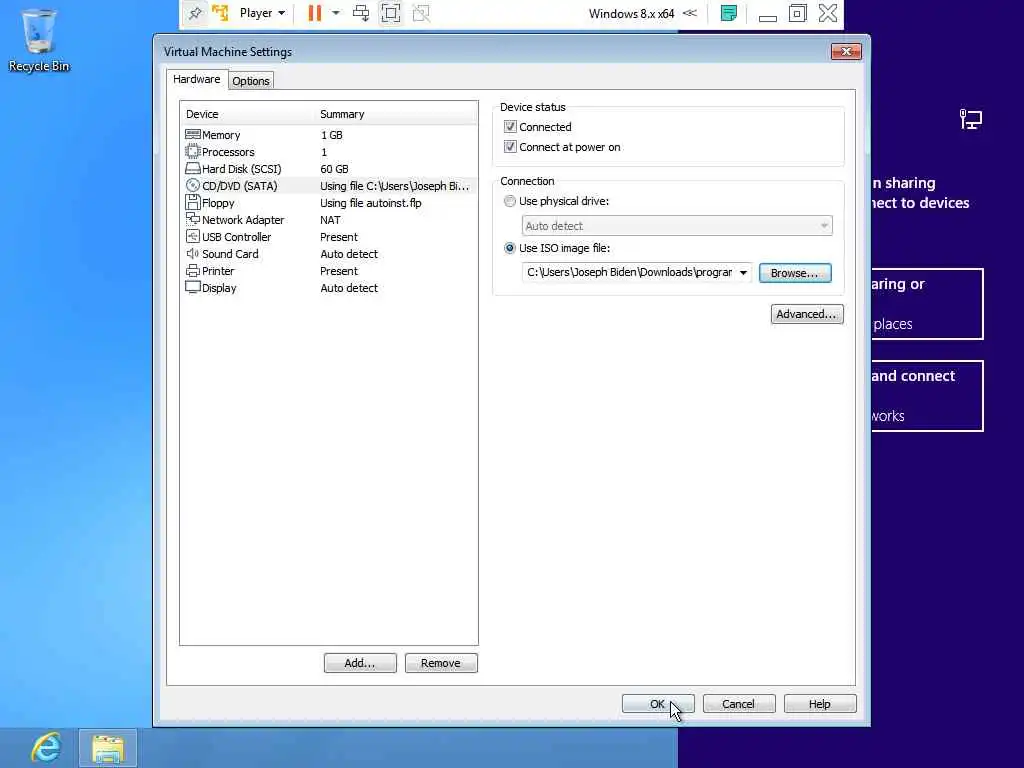Select Network Adapter device
This screenshot has height=768, width=1024.
[328, 220]
